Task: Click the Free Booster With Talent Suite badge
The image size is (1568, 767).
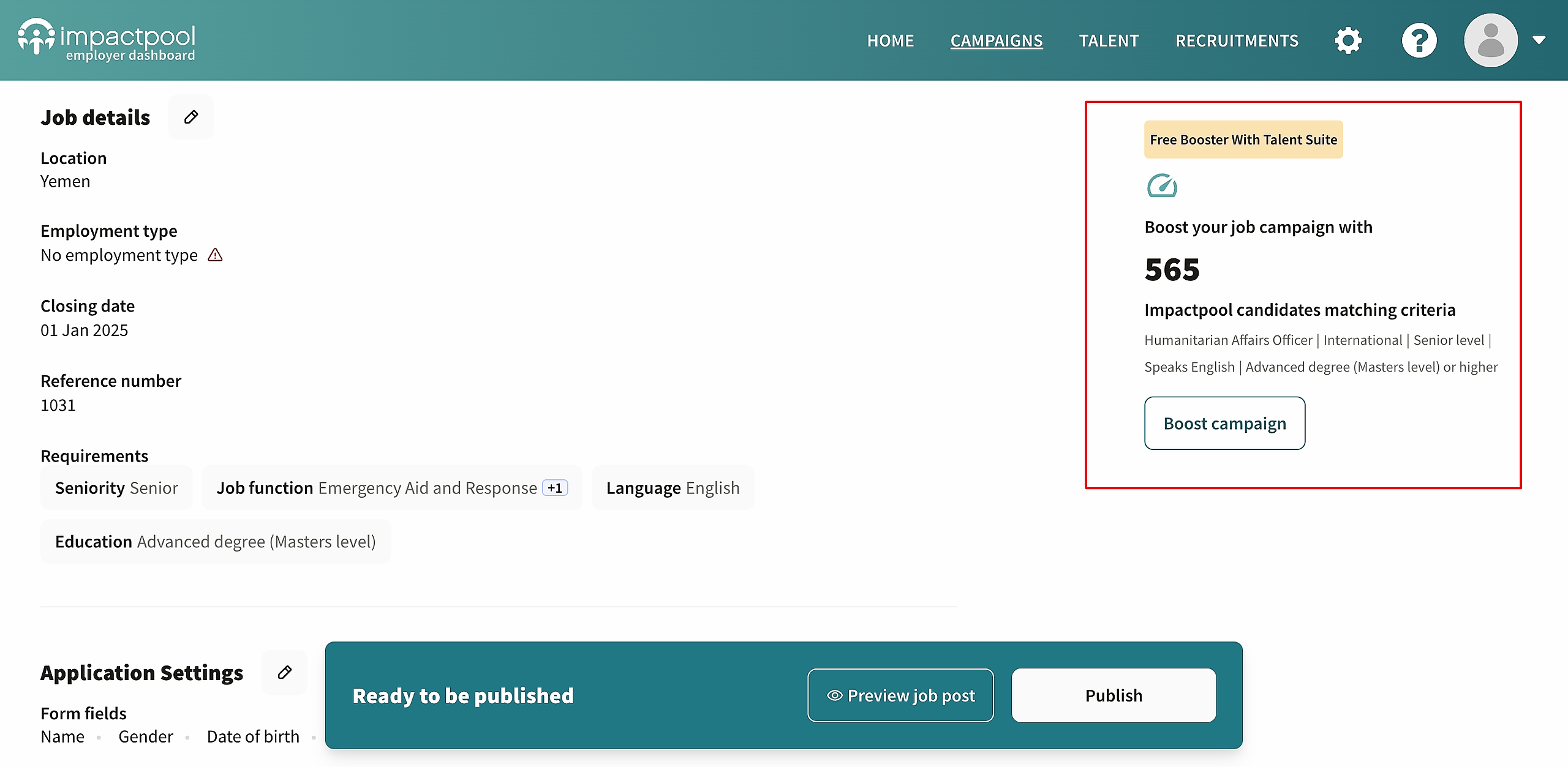Action: coord(1243,140)
